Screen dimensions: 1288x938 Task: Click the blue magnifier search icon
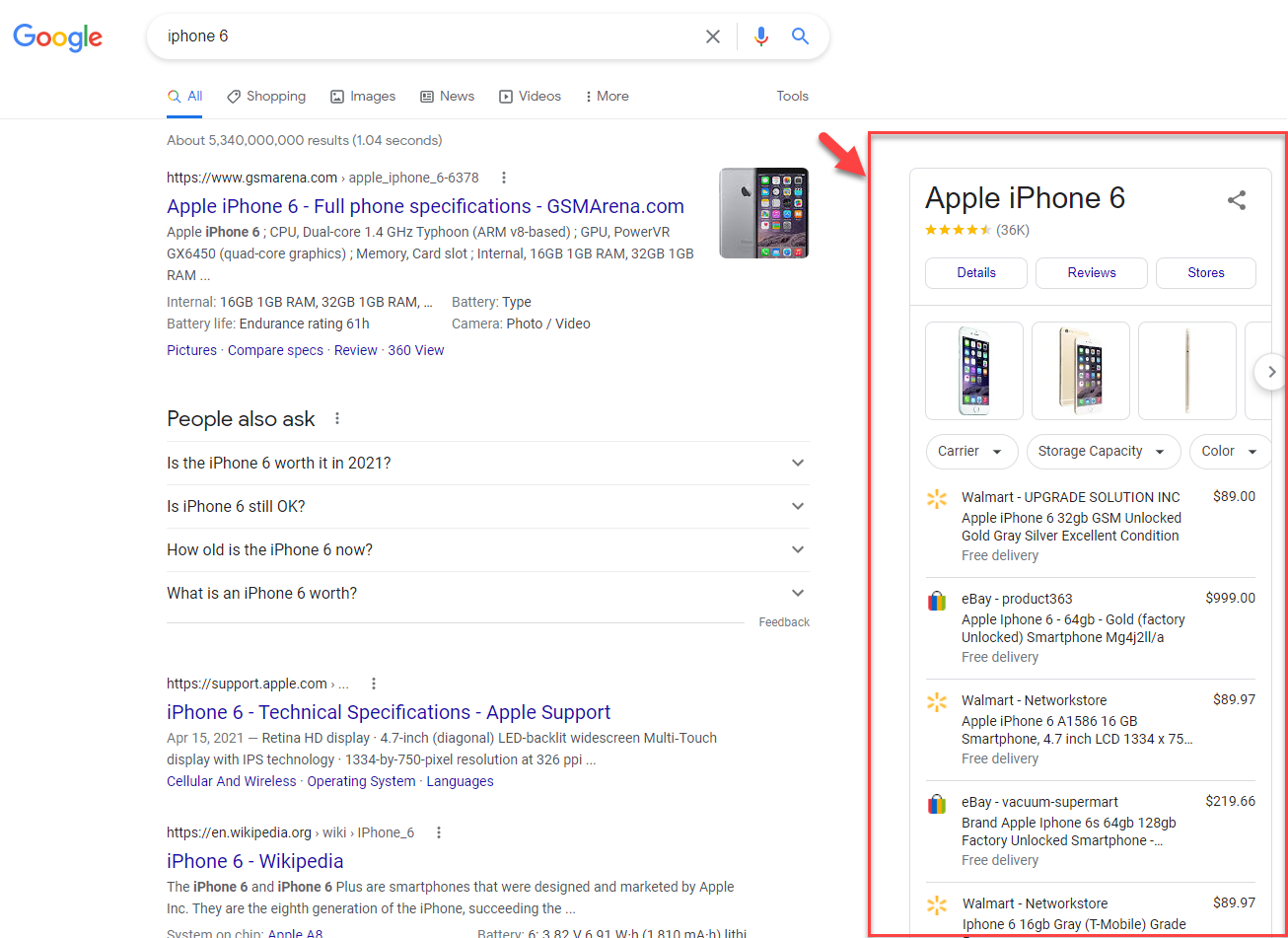coord(800,36)
